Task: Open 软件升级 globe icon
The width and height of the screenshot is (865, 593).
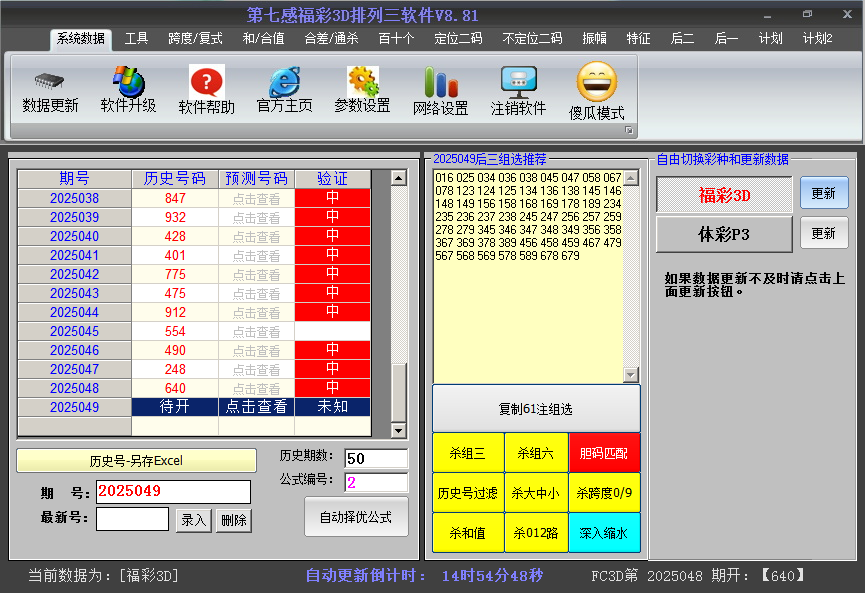Action: (128, 82)
